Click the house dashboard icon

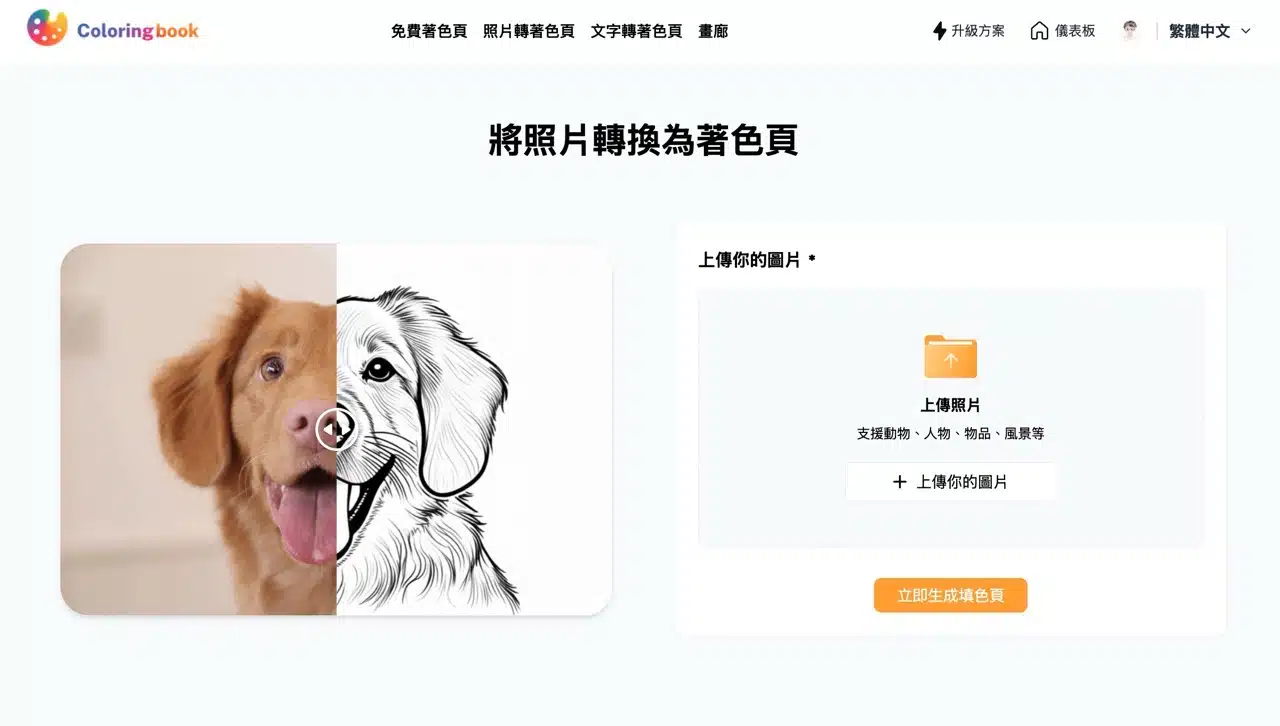[1039, 31]
